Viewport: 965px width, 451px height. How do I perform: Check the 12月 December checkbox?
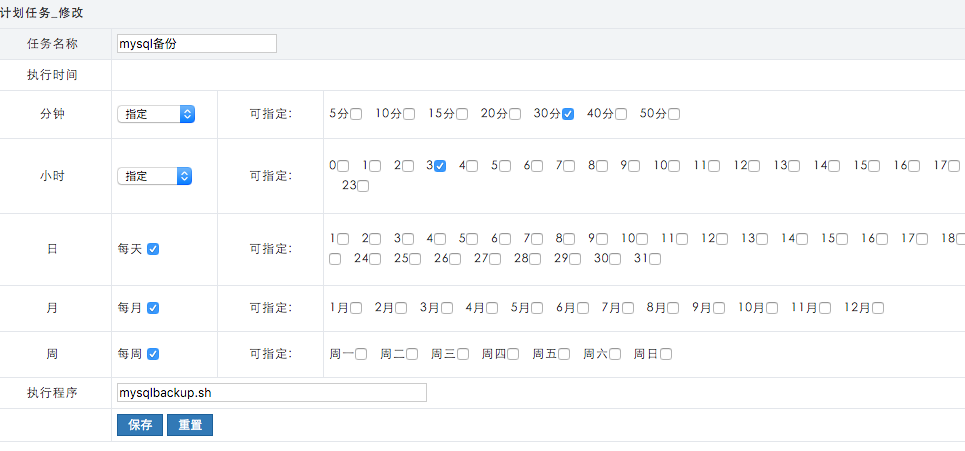(x=878, y=308)
